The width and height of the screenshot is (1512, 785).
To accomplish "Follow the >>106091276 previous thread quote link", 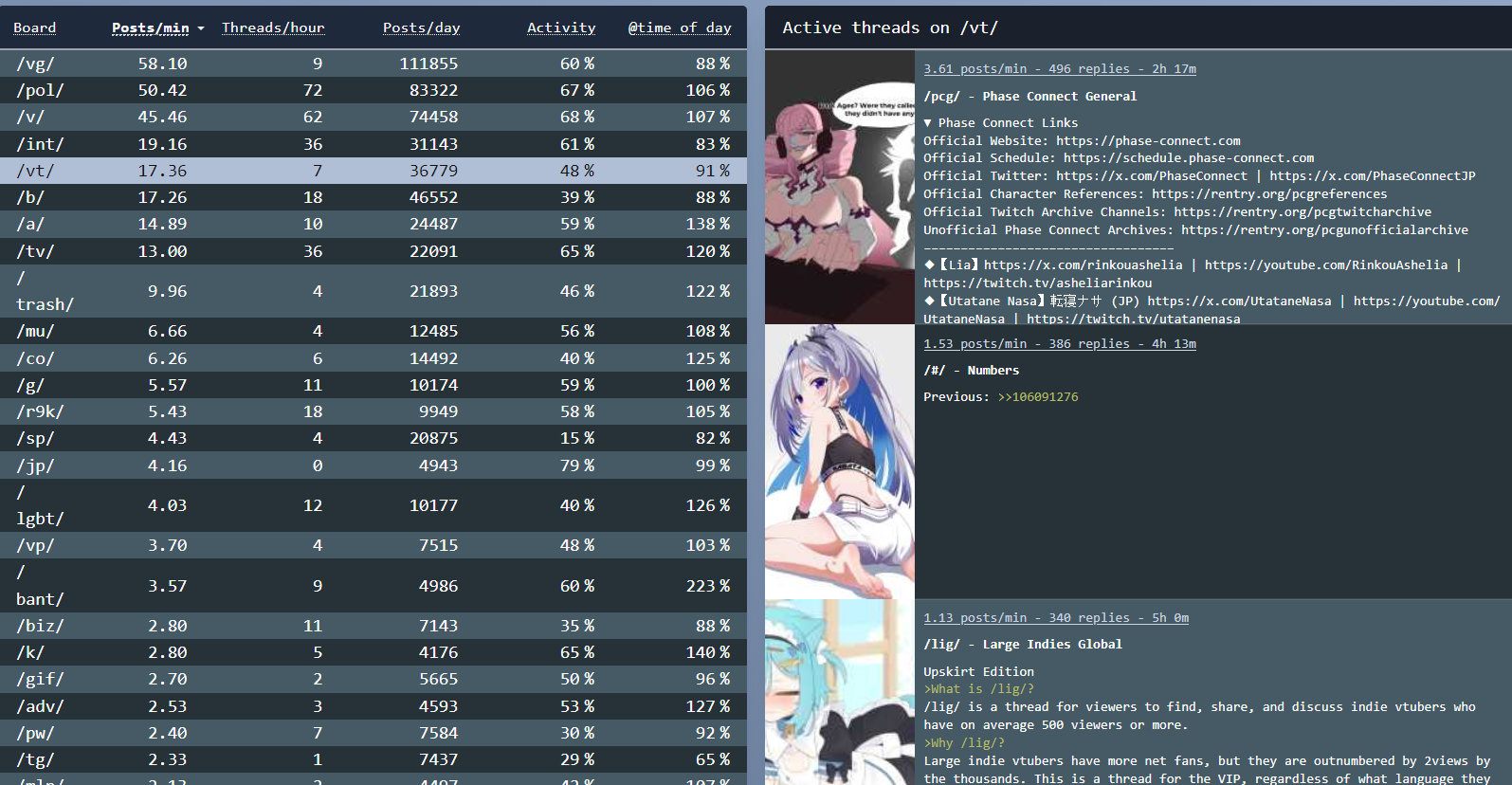I will [1038, 397].
